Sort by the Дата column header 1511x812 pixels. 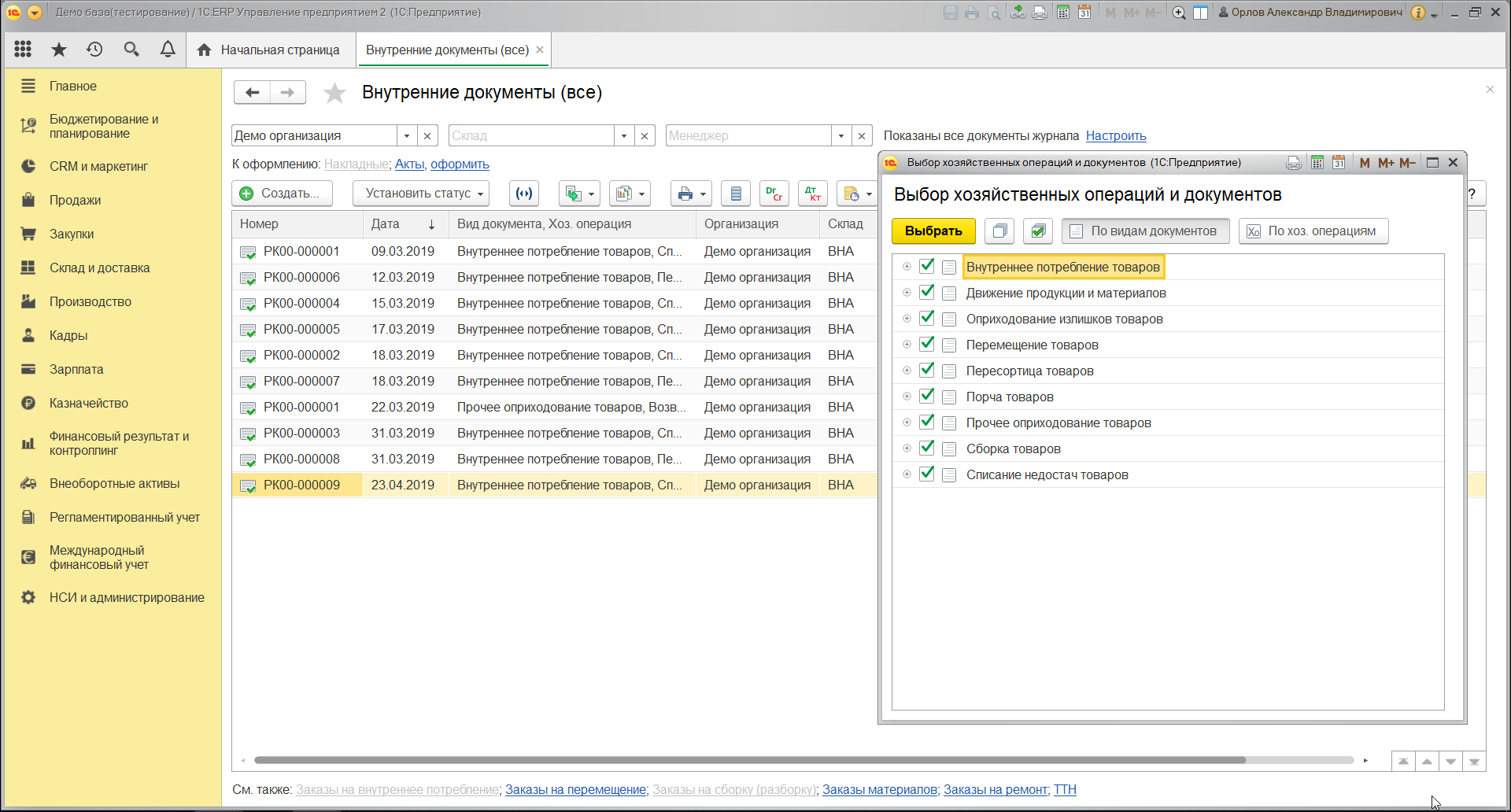point(405,224)
